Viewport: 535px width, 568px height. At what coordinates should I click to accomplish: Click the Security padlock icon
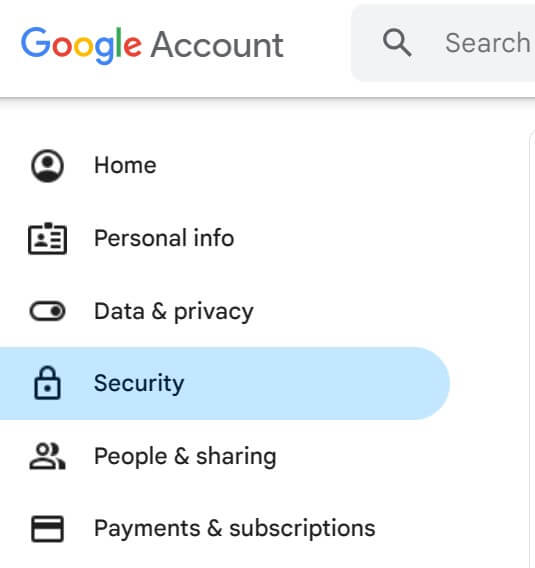47,383
